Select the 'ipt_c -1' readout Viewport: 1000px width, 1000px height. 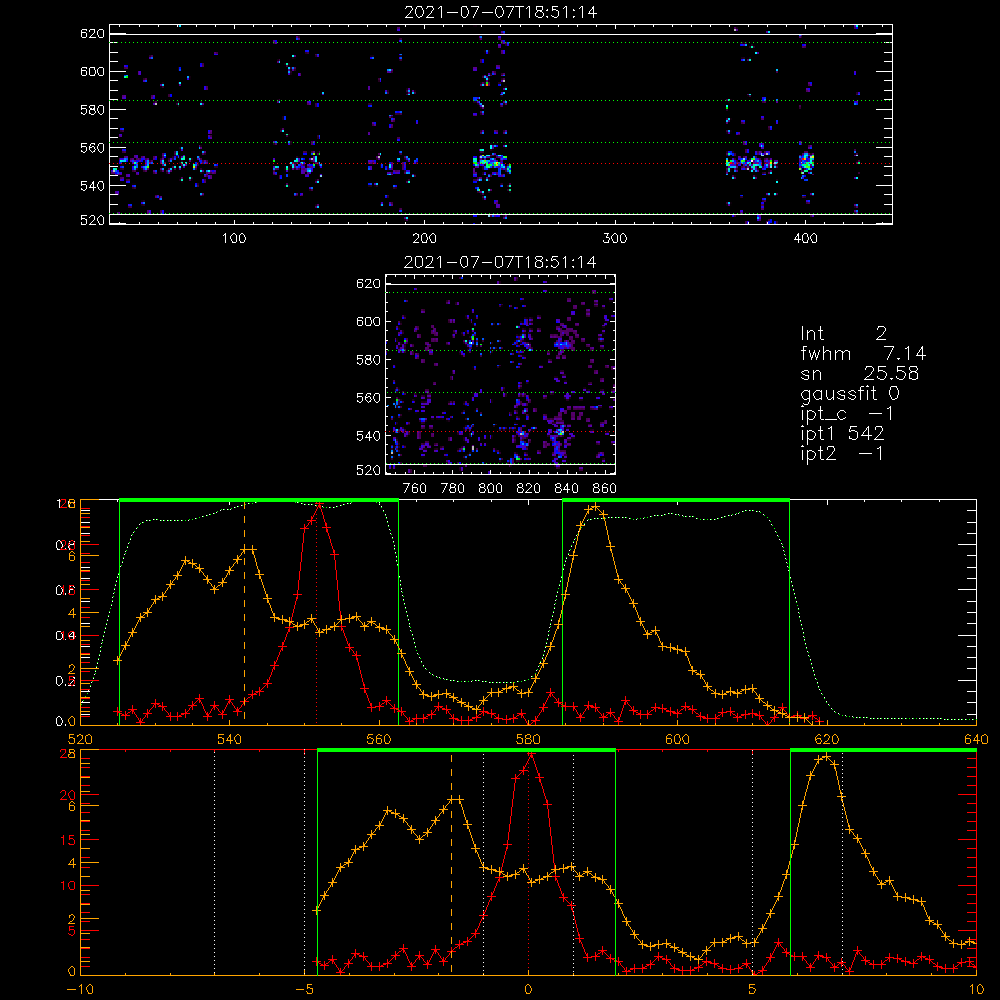pyautogui.click(x=847, y=414)
